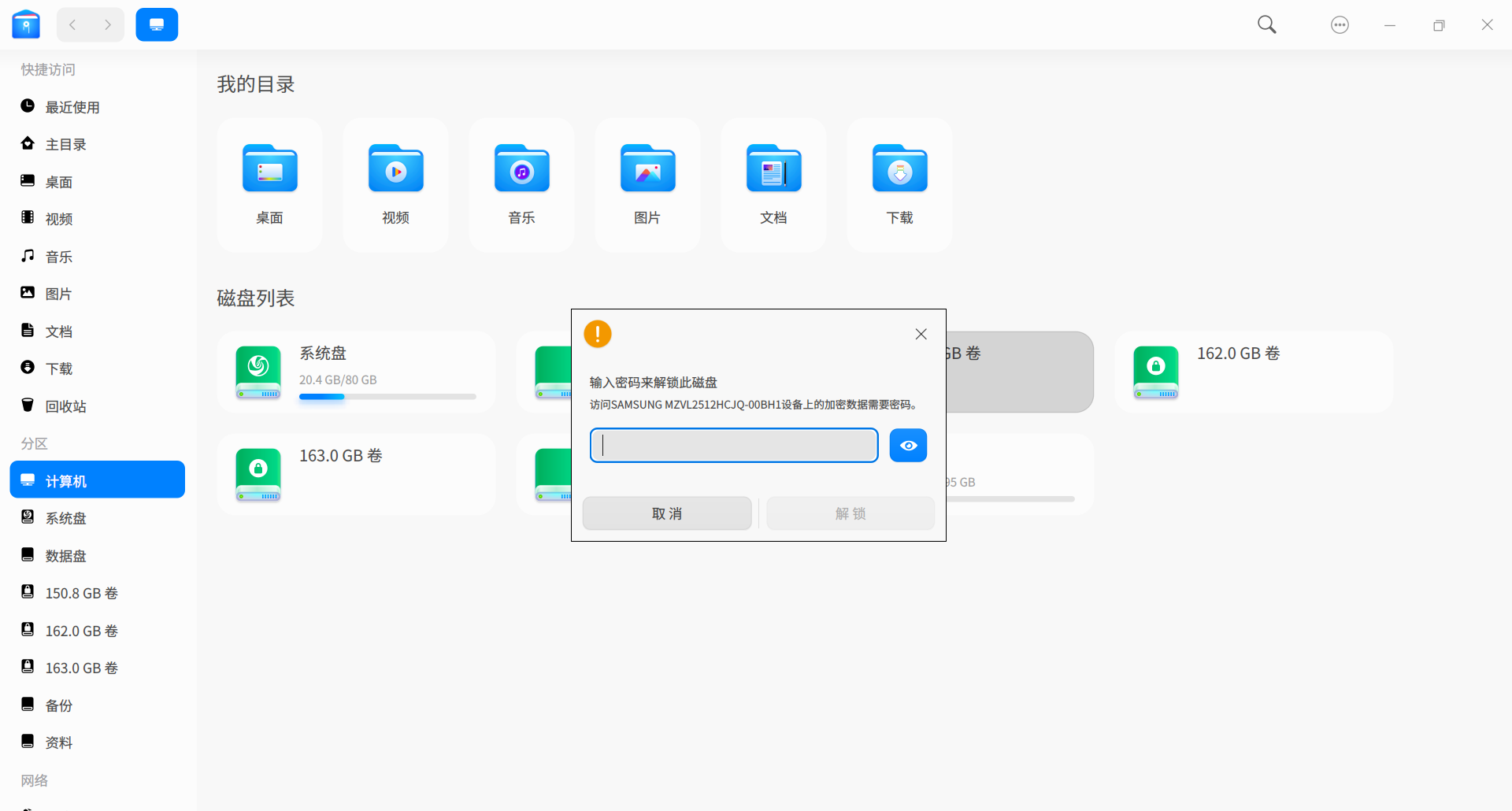Click the system disk usage progress bar
The image size is (1512, 811).
pos(387,397)
